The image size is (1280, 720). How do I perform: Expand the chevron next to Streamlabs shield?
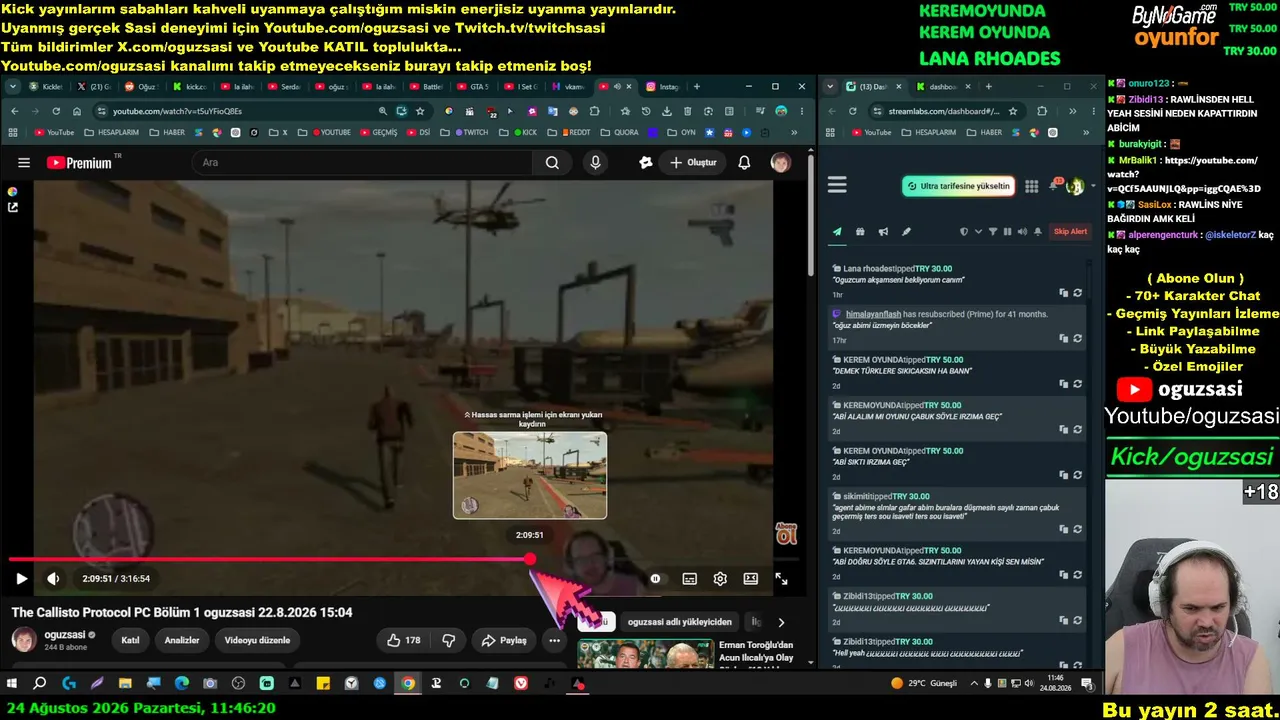[x=978, y=232]
